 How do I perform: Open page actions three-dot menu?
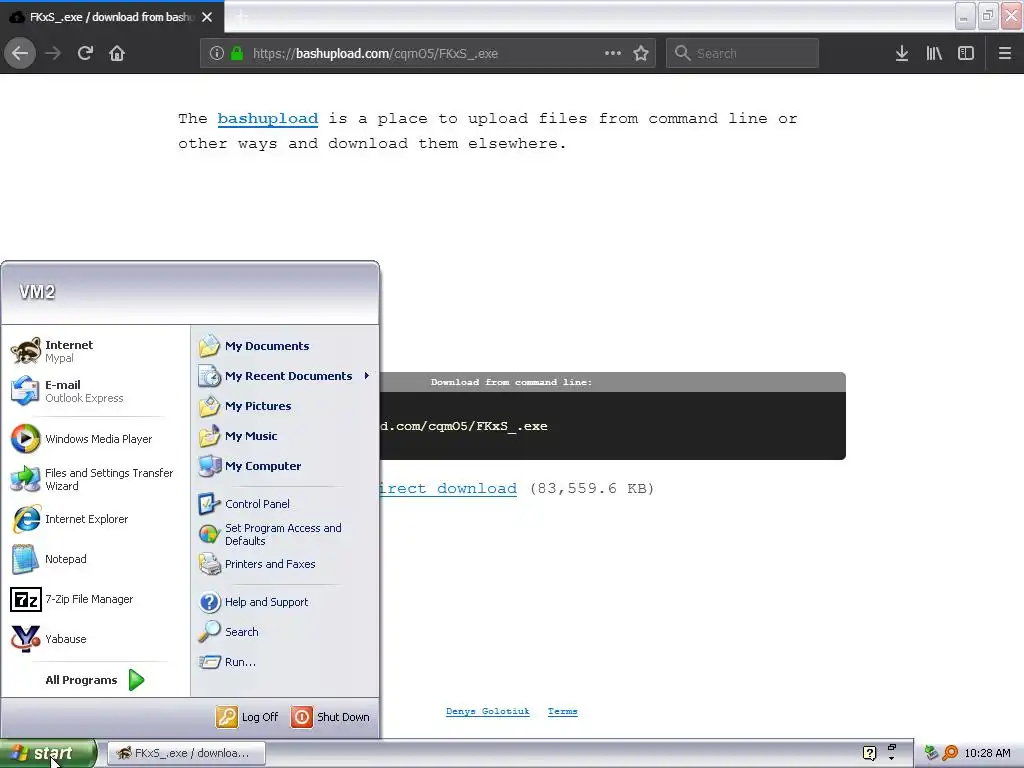click(x=613, y=53)
